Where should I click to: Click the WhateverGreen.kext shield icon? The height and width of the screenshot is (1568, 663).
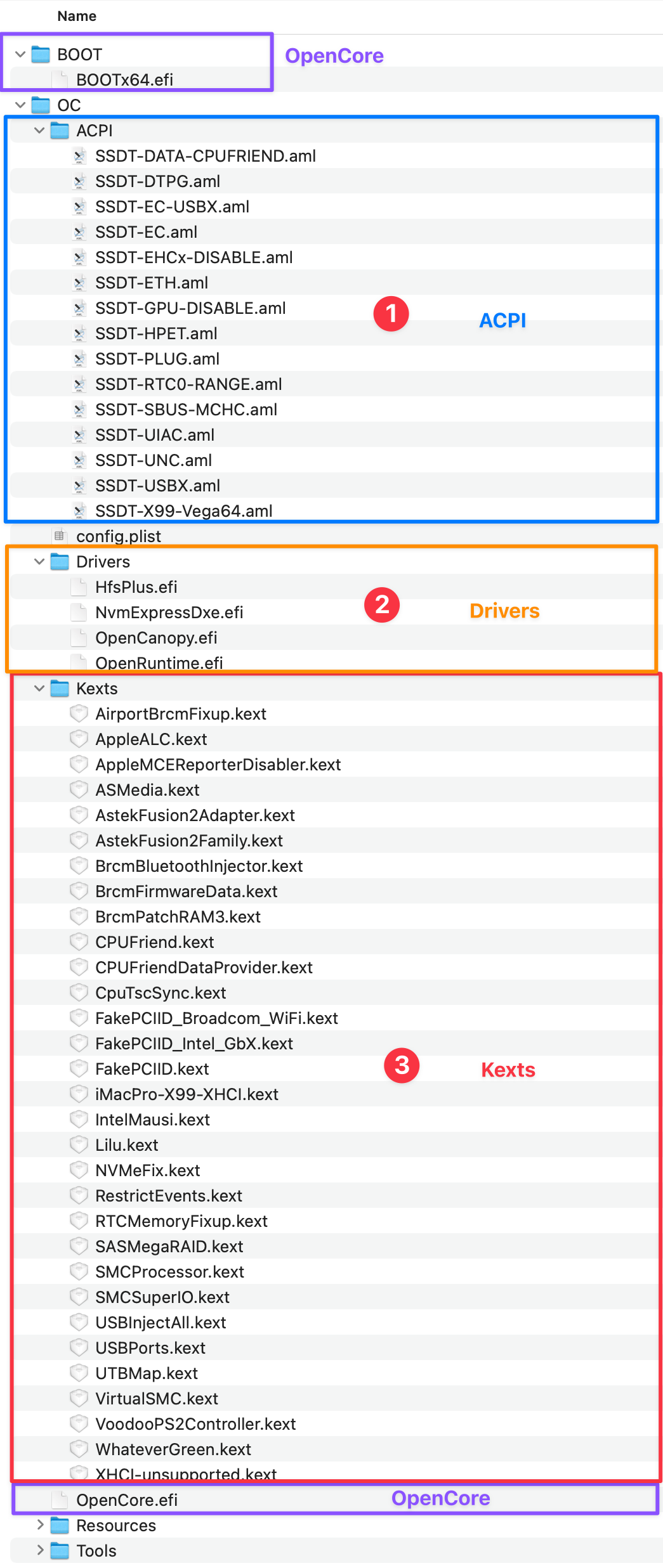point(79,1449)
